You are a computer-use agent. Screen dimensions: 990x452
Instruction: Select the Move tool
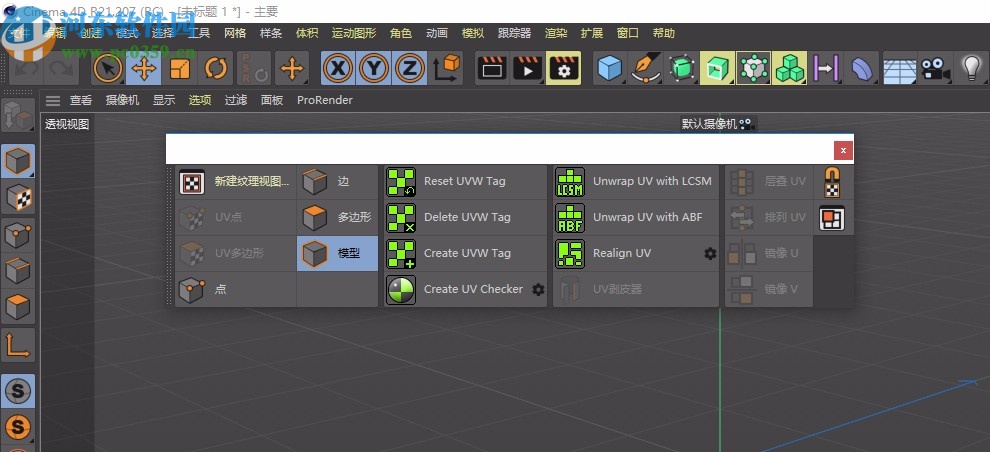[144, 68]
